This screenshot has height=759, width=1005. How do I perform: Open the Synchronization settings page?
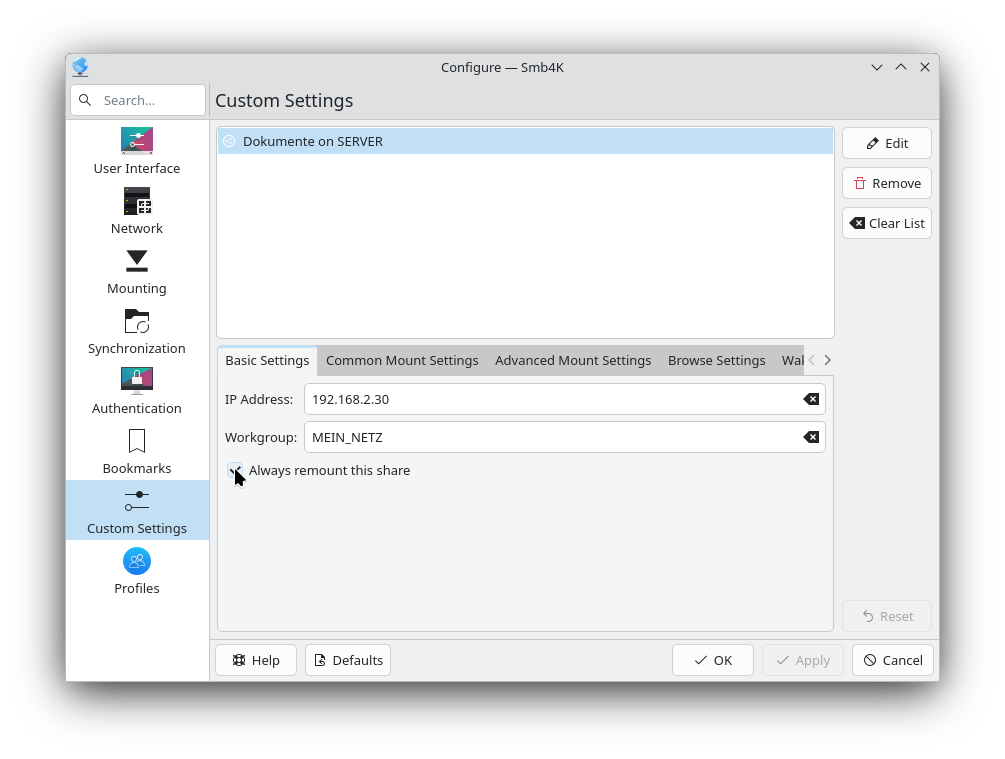tap(137, 331)
